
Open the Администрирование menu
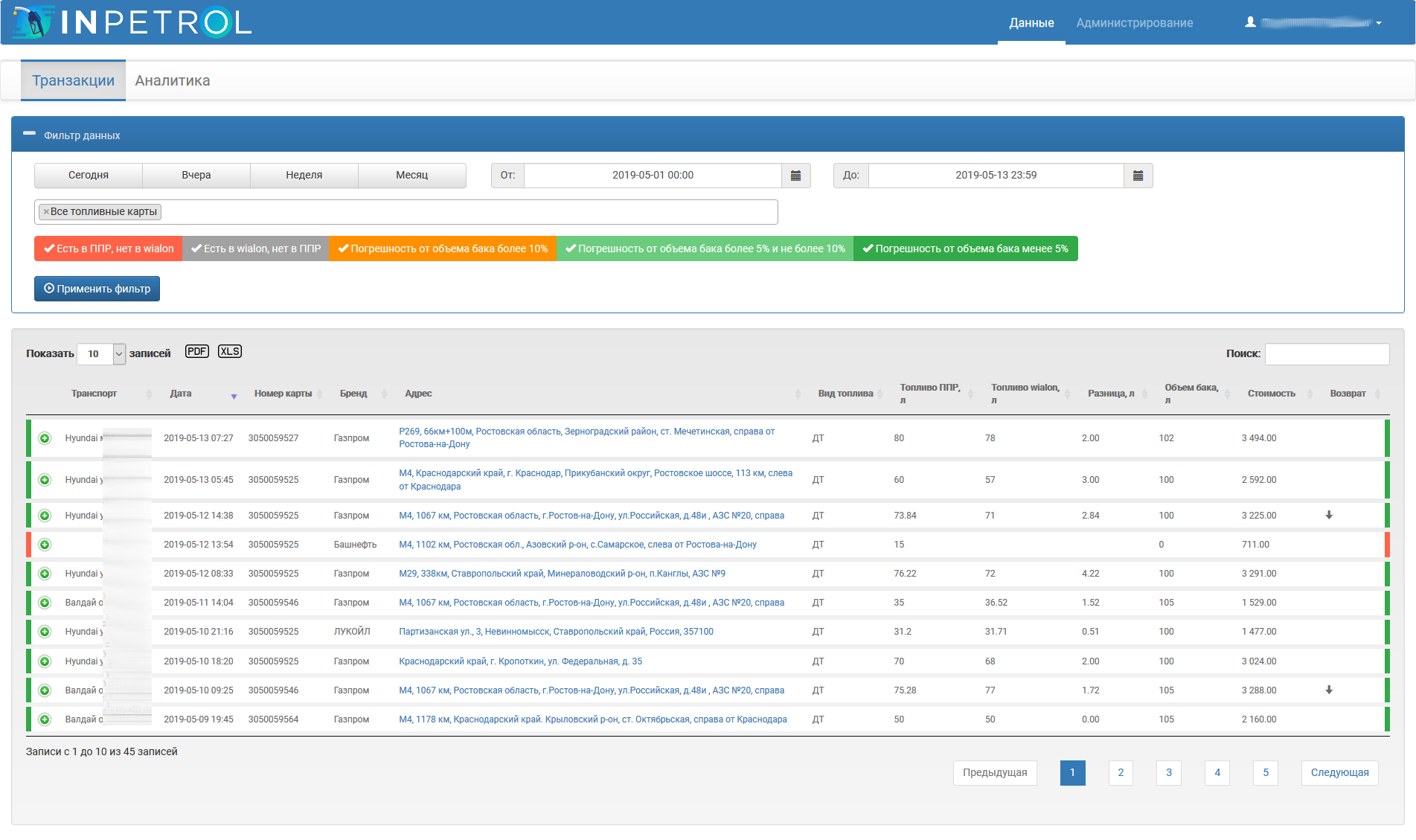click(1135, 22)
